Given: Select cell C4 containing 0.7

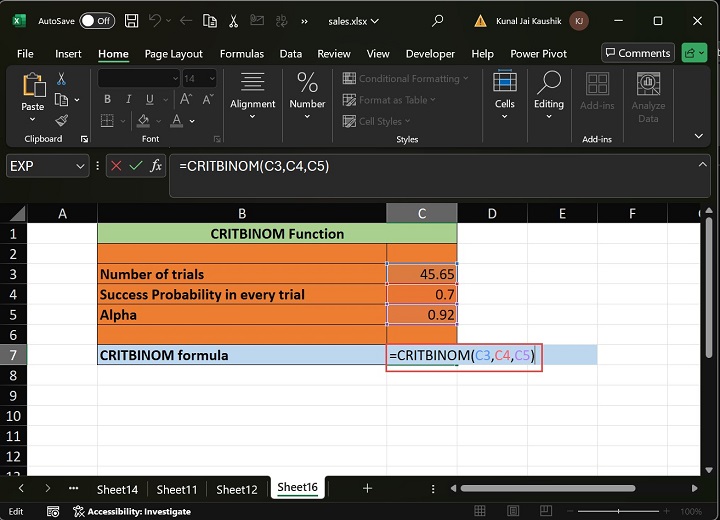Looking at the screenshot, I should point(421,294).
